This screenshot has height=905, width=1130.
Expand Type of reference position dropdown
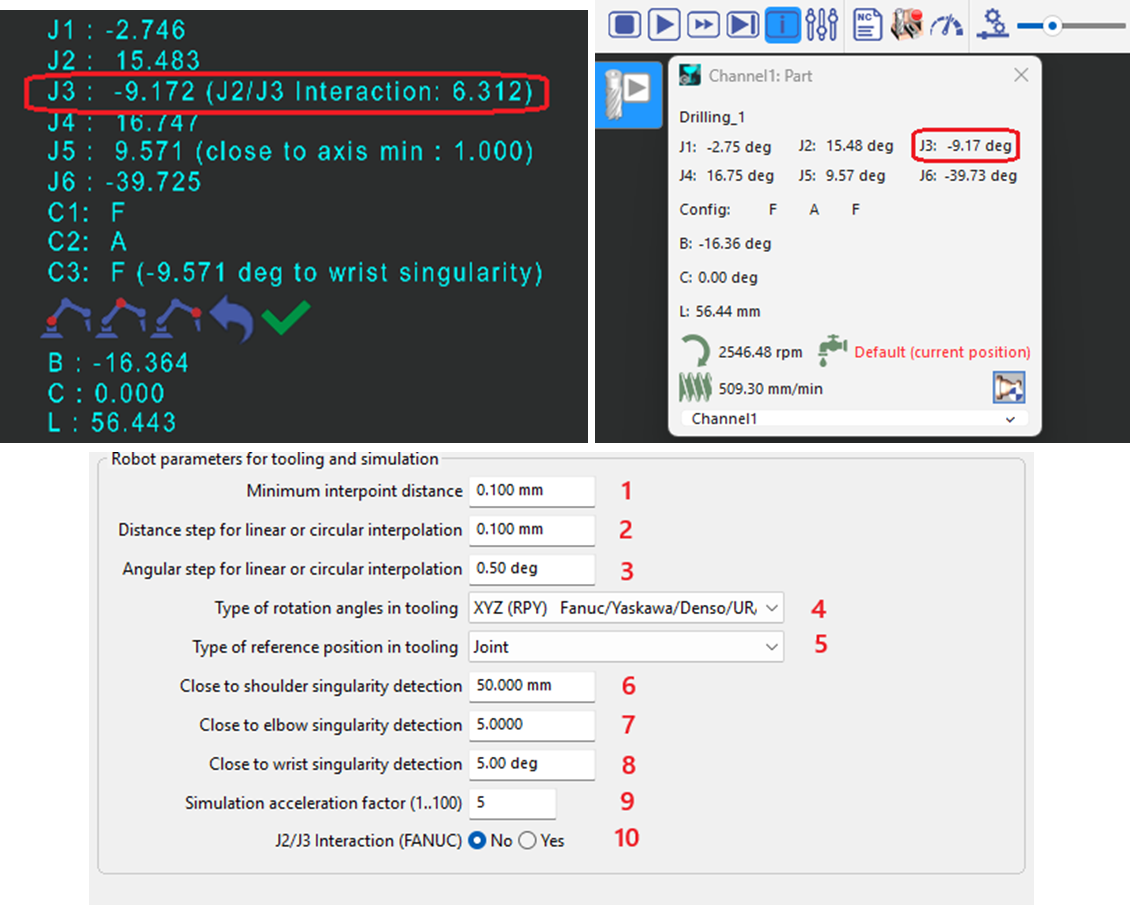click(x=626, y=647)
